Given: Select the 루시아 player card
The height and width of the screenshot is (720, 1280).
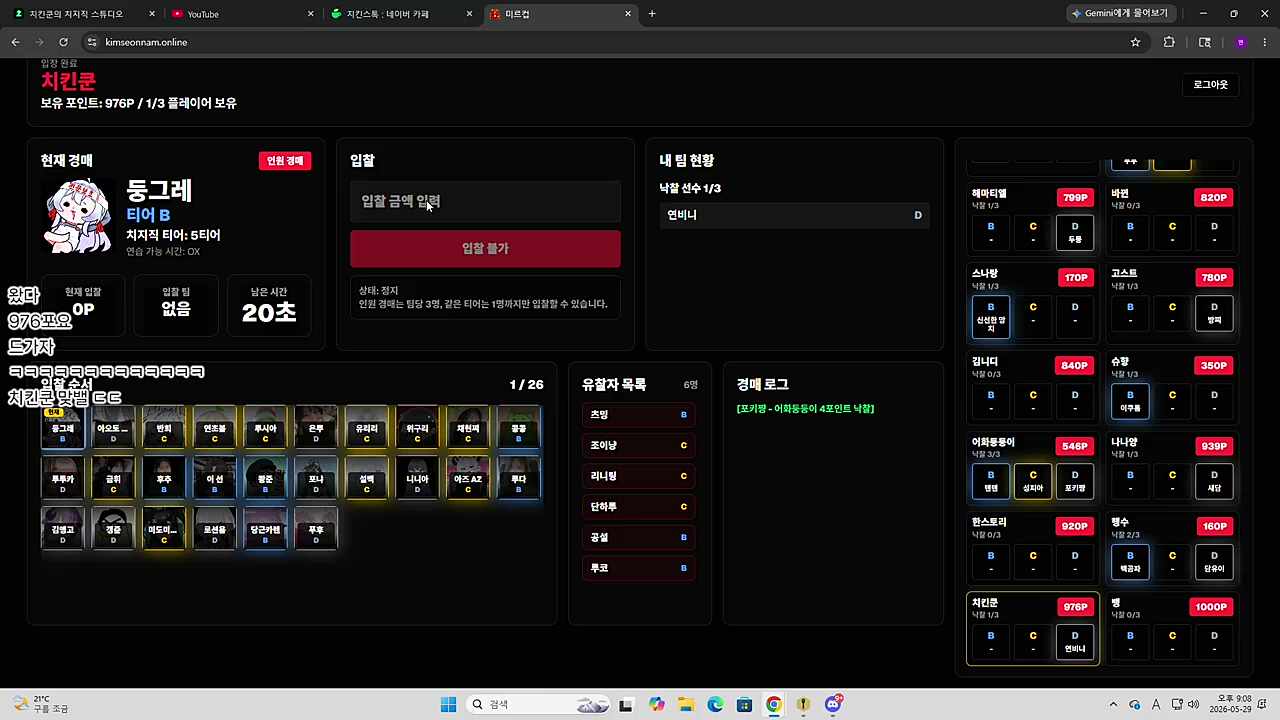Looking at the screenshot, I should [x=265, y=427].
